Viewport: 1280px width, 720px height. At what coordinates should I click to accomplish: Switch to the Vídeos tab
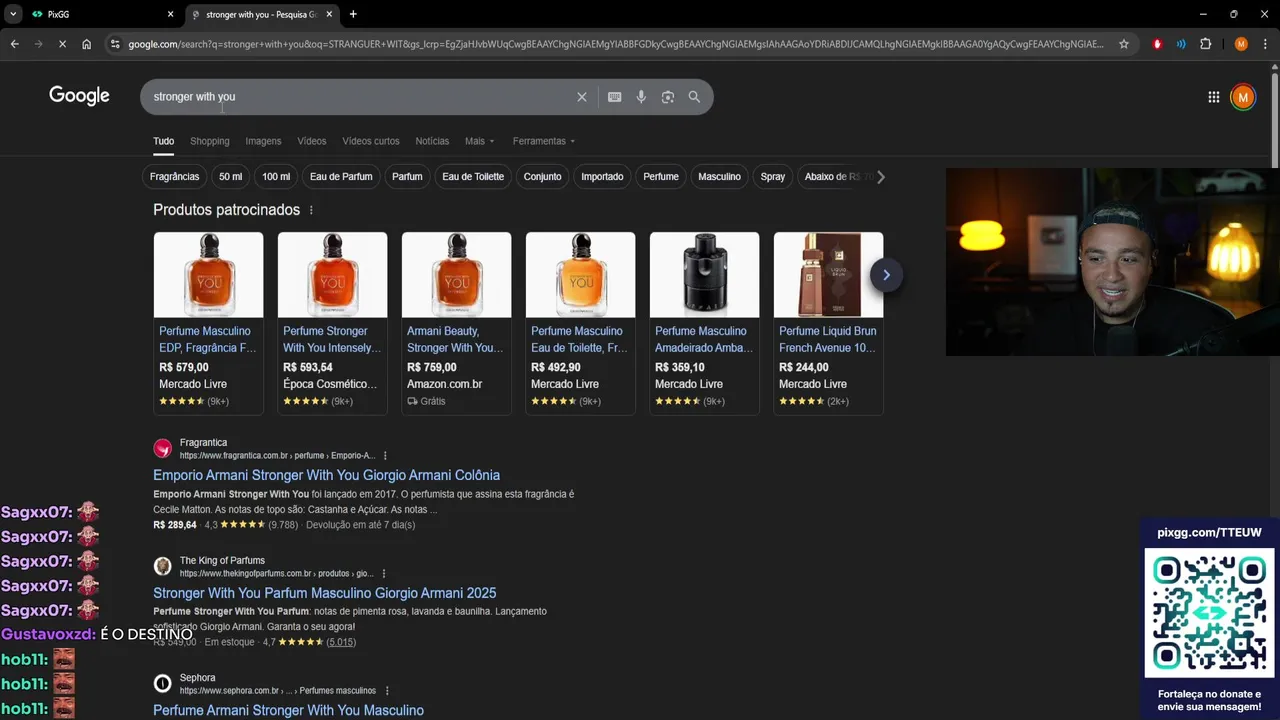[311, 141]
